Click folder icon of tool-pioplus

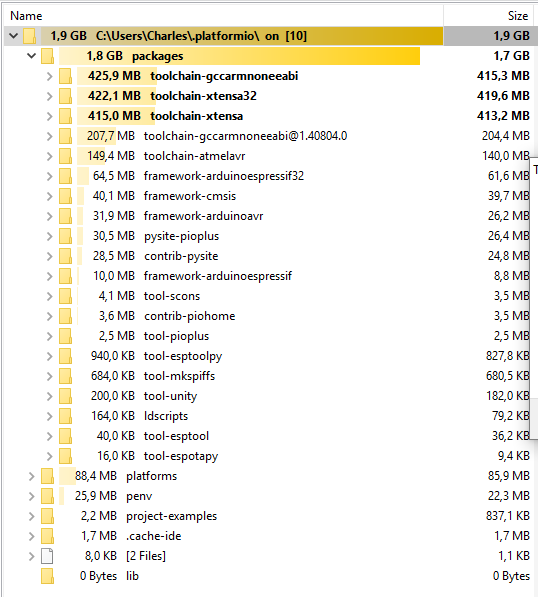pos(65,336)
